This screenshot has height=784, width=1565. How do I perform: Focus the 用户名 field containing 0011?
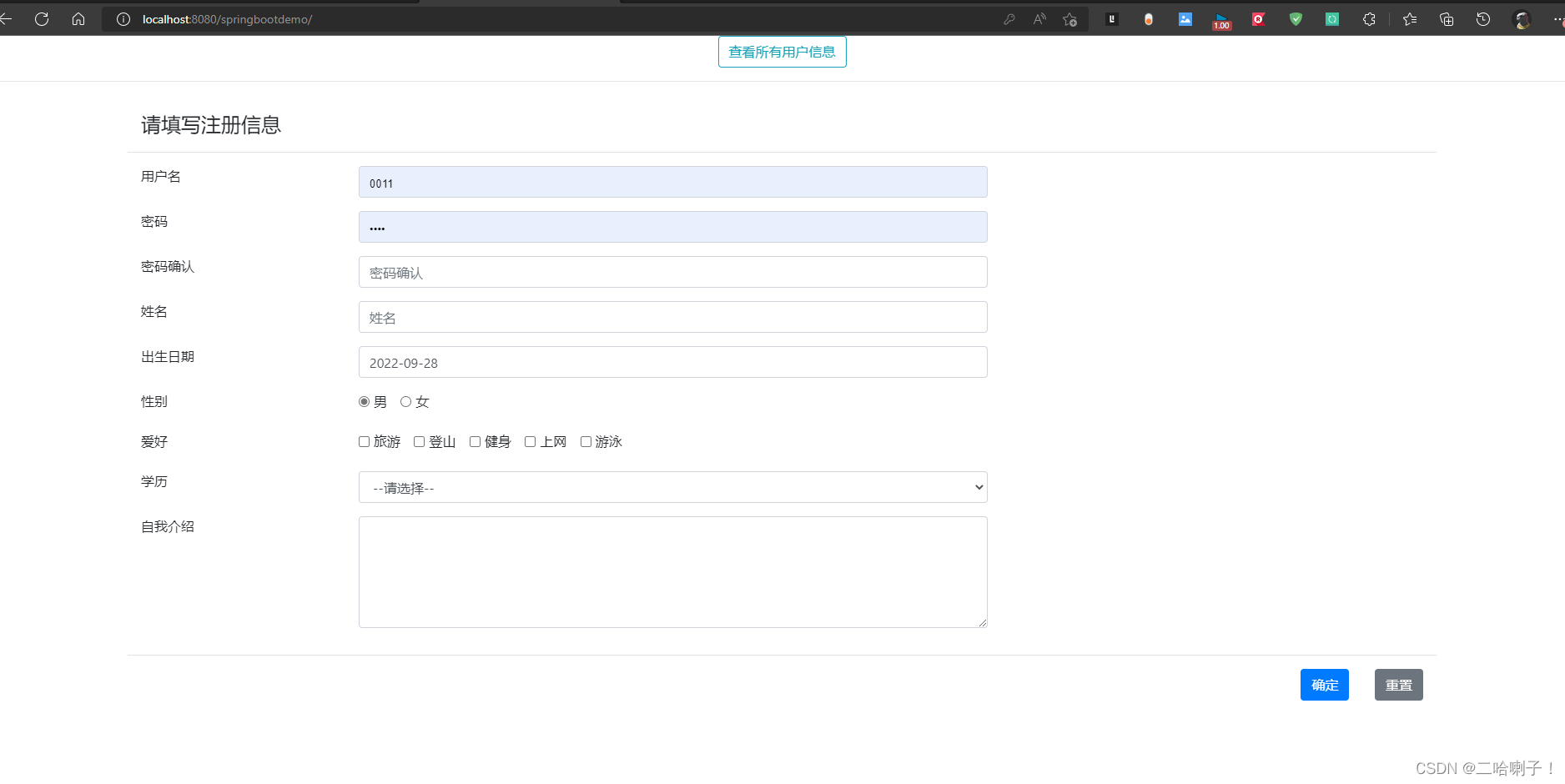pos(673,182)
